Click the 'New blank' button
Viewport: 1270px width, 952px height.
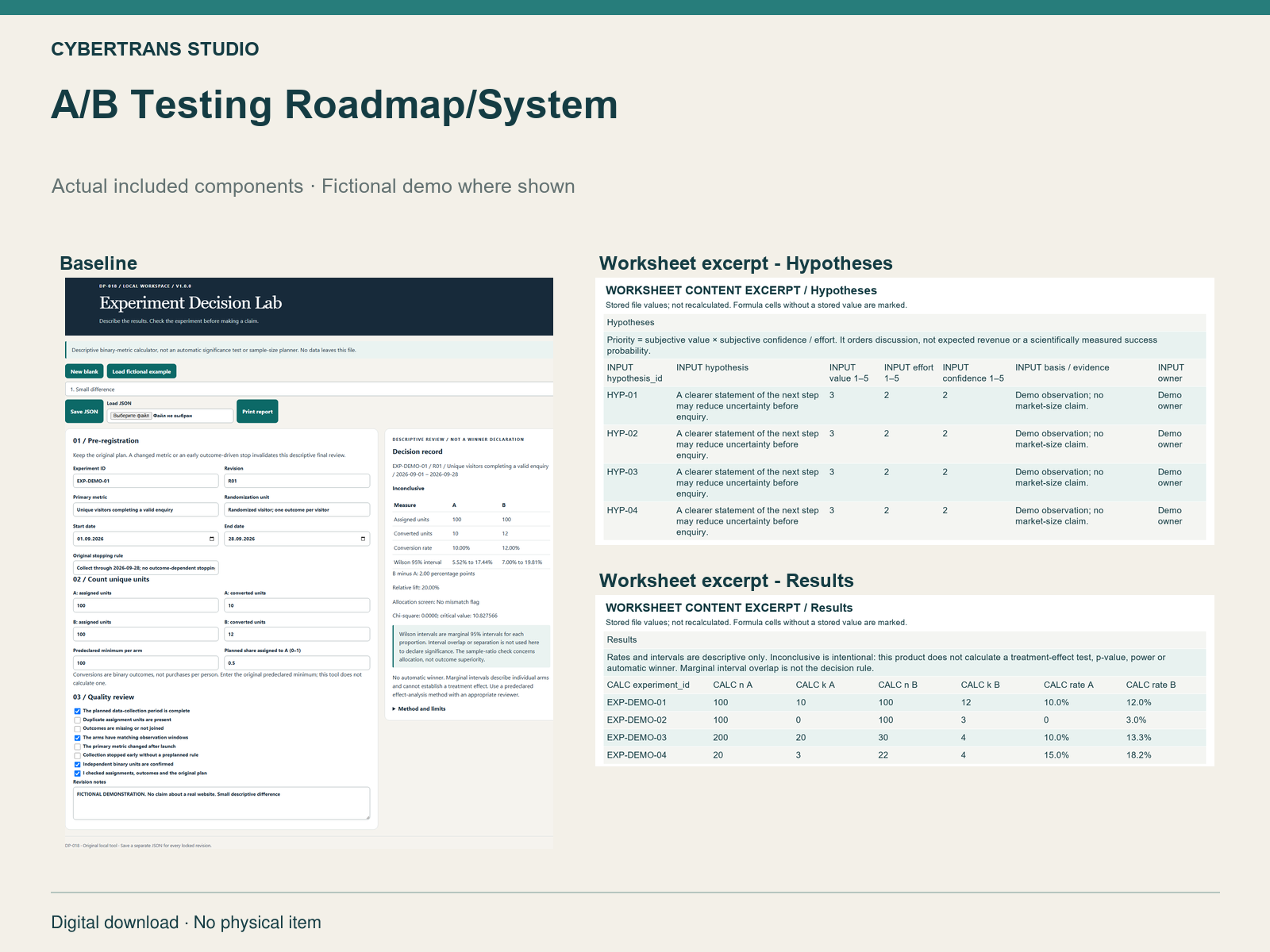click(x=84, y=371)
